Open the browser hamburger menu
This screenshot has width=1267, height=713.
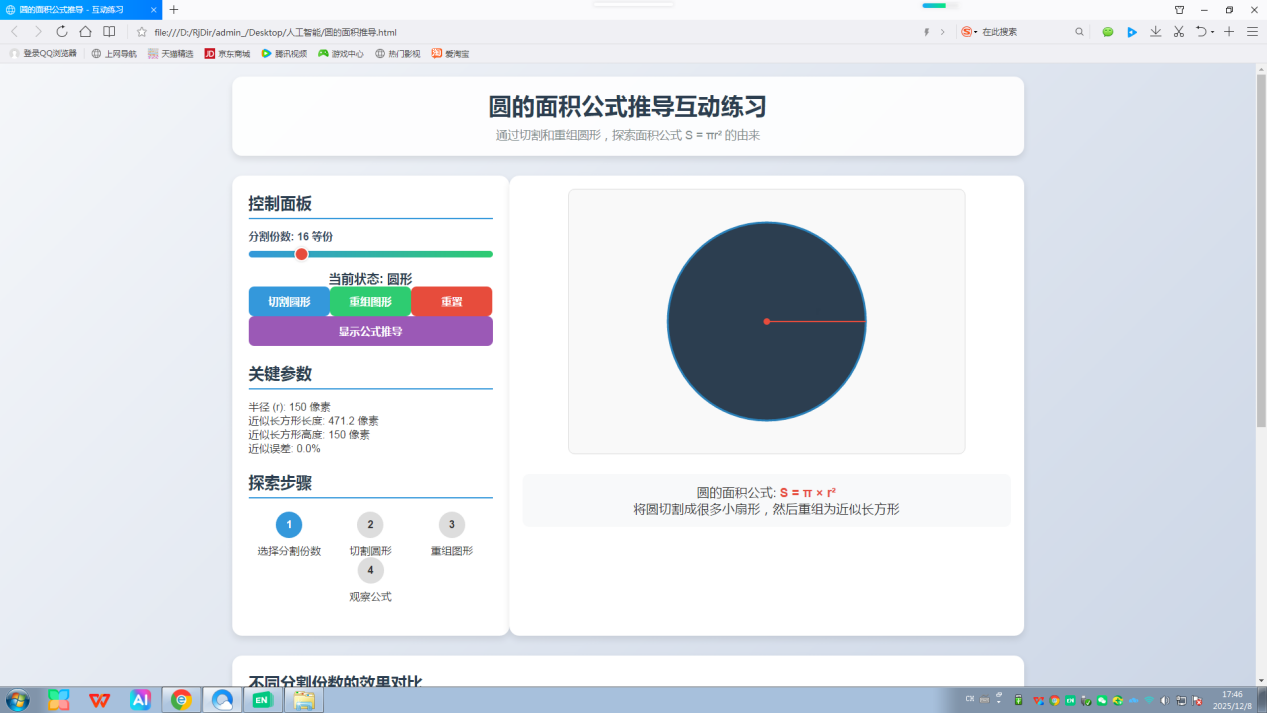1252,32
